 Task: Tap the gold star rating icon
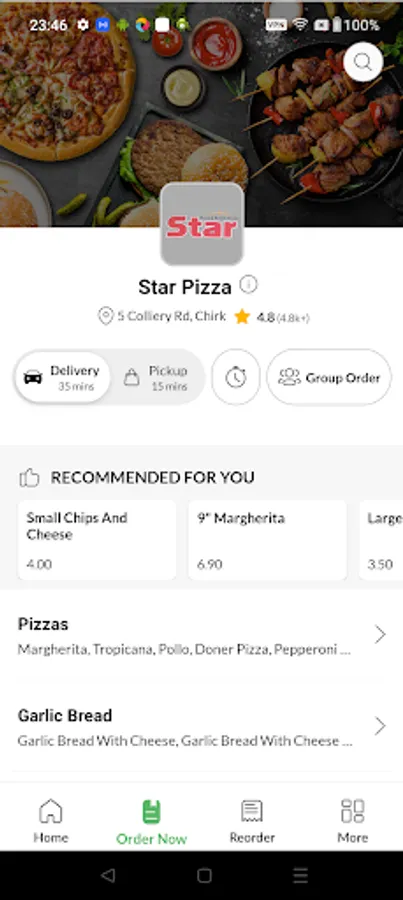[242, 316]
